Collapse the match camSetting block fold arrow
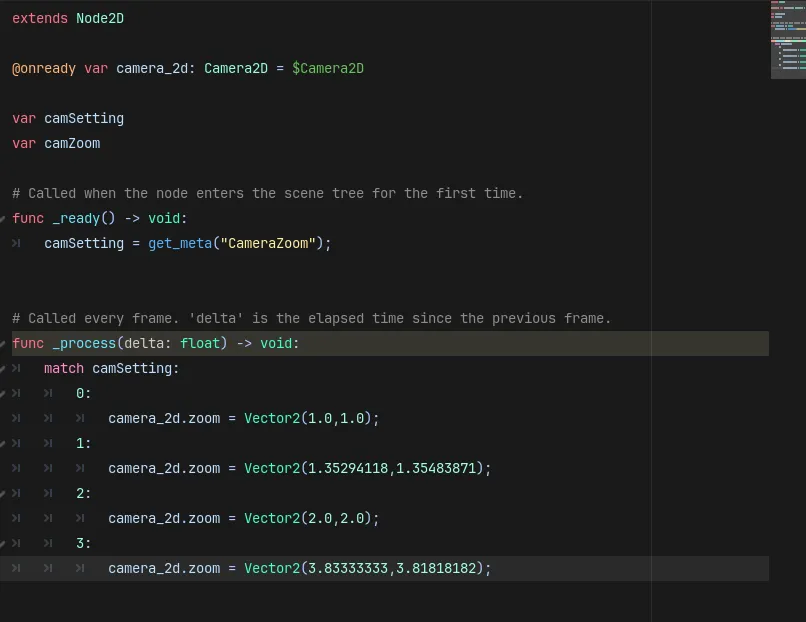Image resolution: width=806 pixels, height=622 pixels. (x=3, y=369)
